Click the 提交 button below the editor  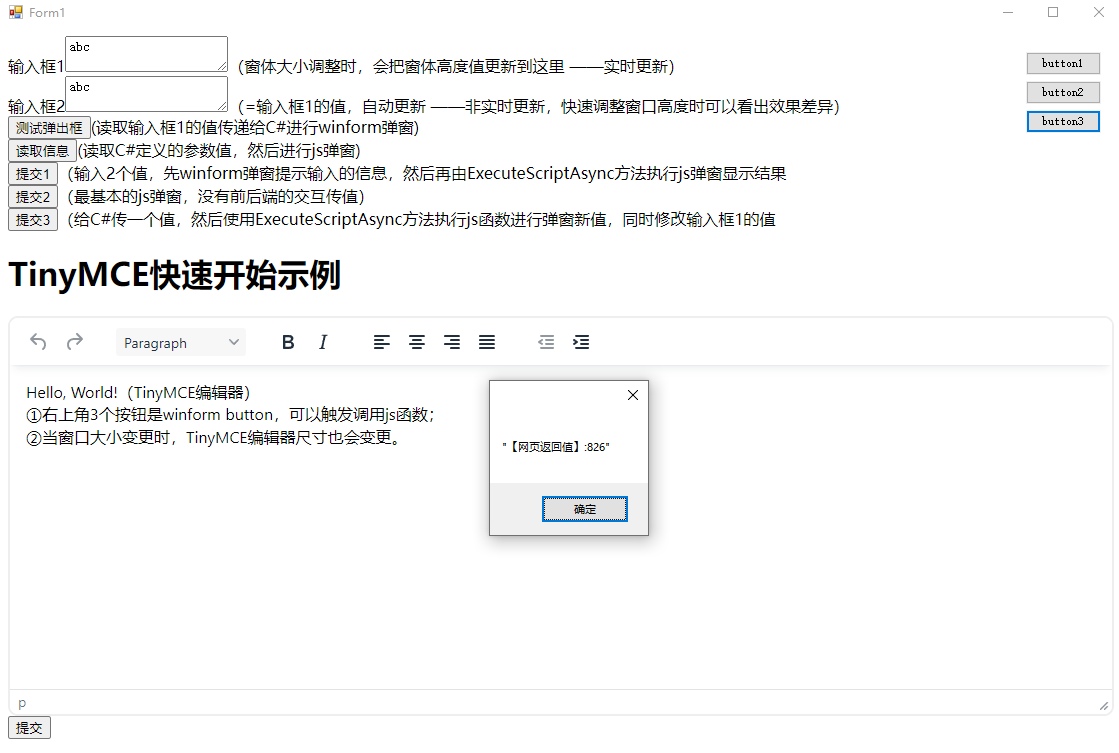28,727
